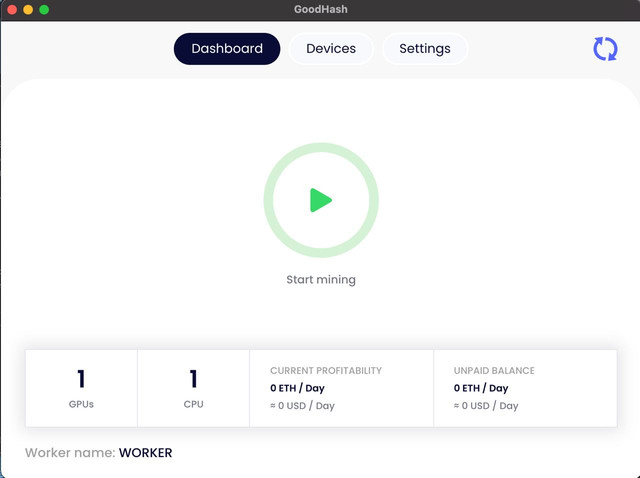Click the 0 ETH / Day unpaid balance value
Image resolution: width=640 pixels, height=478 pixels.
(481, 388)
